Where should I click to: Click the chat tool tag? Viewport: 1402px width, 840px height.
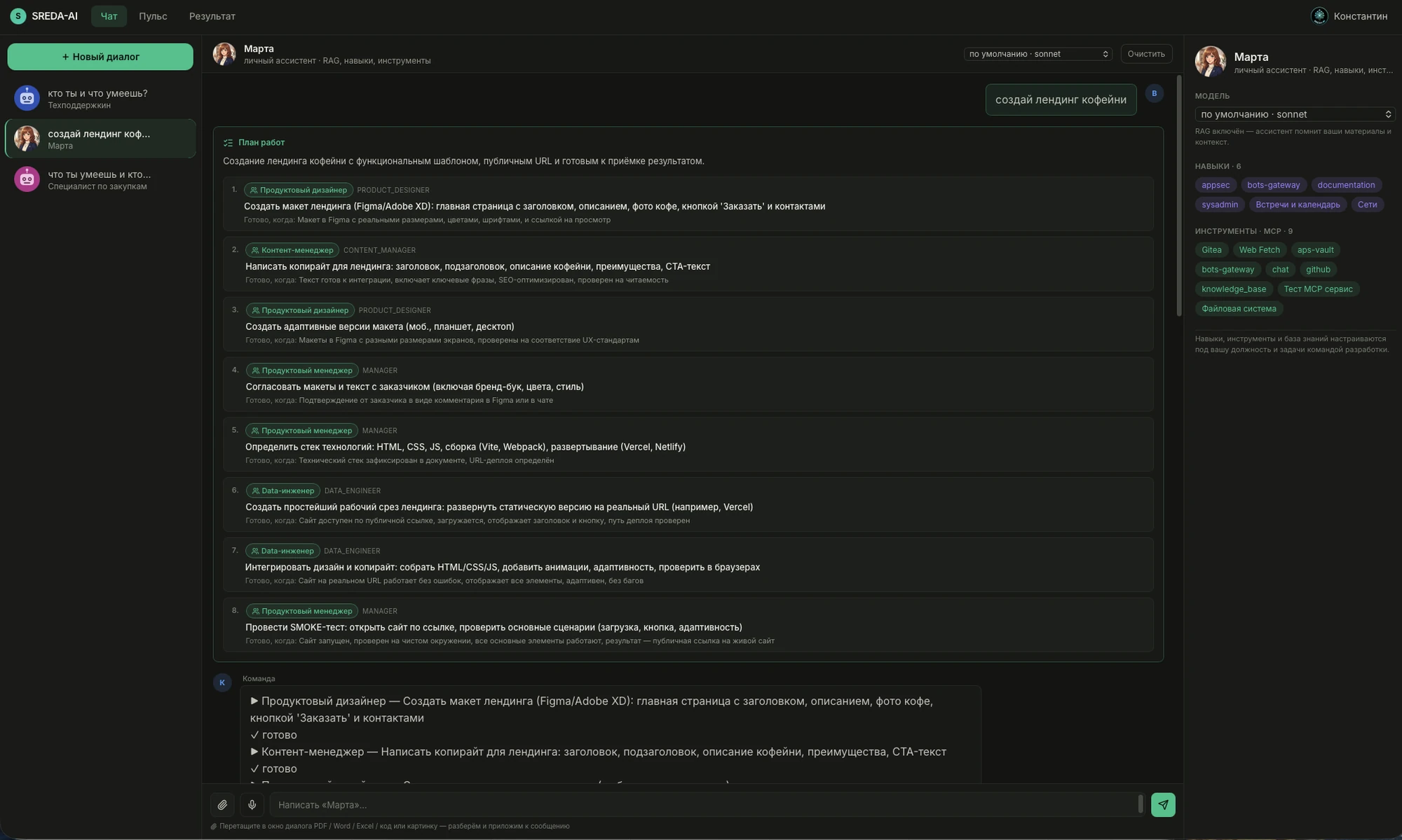(x=1280, y=270)
